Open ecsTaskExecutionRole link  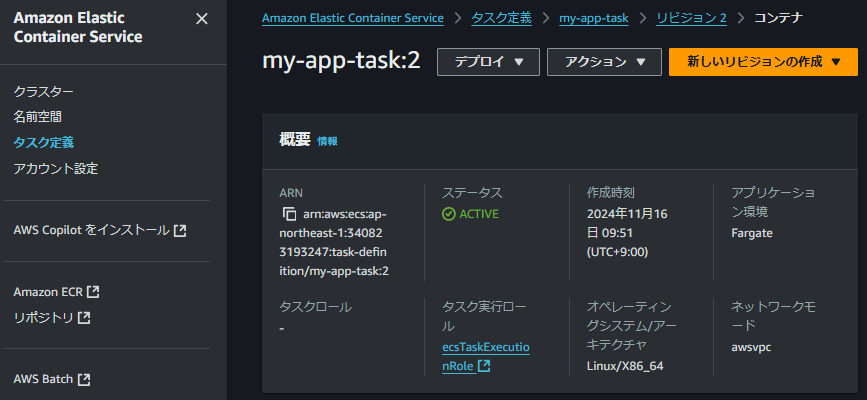[486, 356]
